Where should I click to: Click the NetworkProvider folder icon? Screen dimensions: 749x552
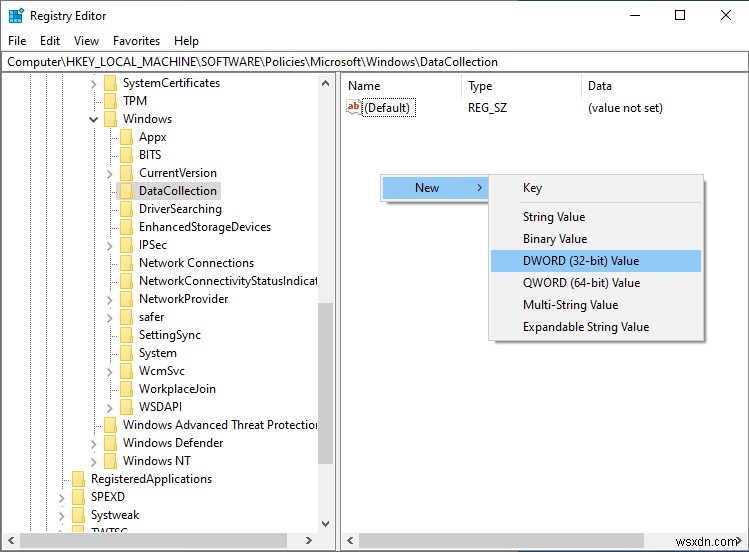point(127,299)
